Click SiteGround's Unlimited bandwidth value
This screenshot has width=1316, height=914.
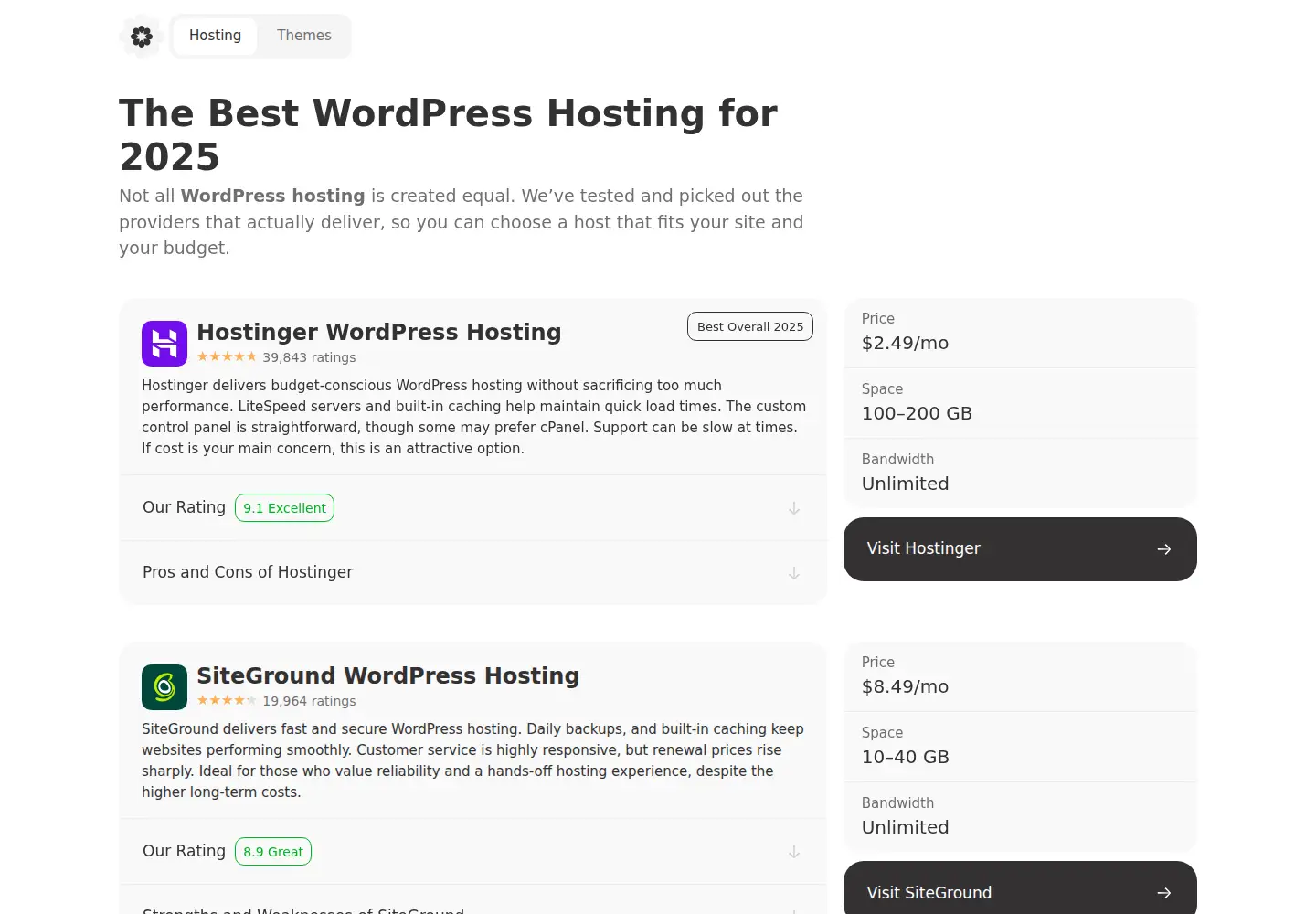906,827
